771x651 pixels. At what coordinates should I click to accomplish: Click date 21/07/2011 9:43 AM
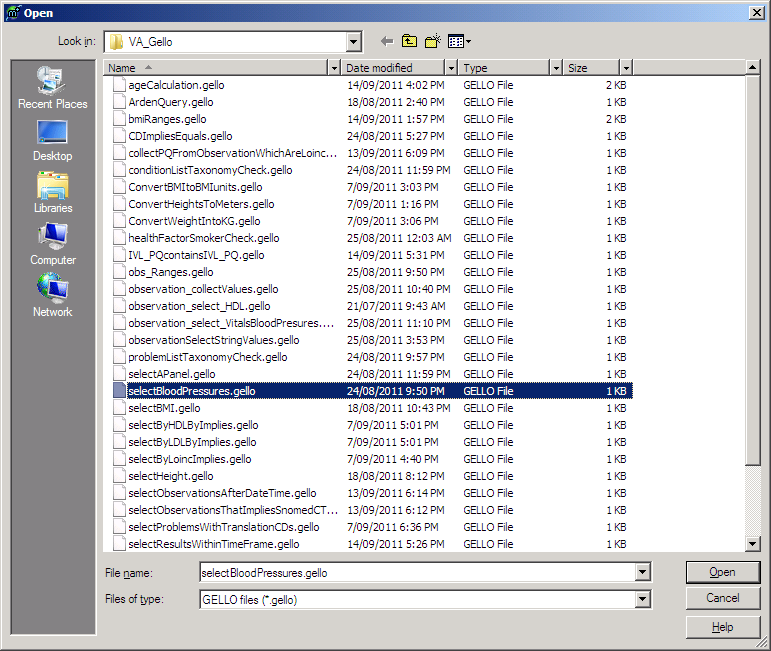[396, 306]
